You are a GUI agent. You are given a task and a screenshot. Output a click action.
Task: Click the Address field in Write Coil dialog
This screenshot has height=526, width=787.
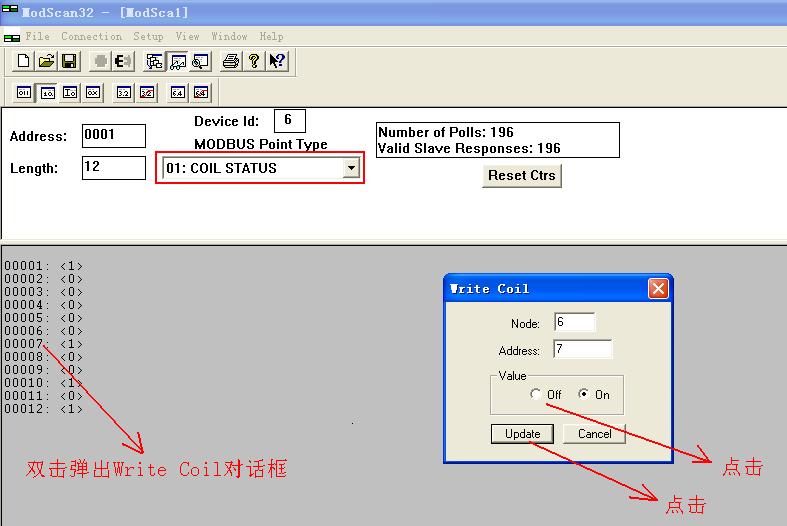pyautogui.click(x=583, y=349)
